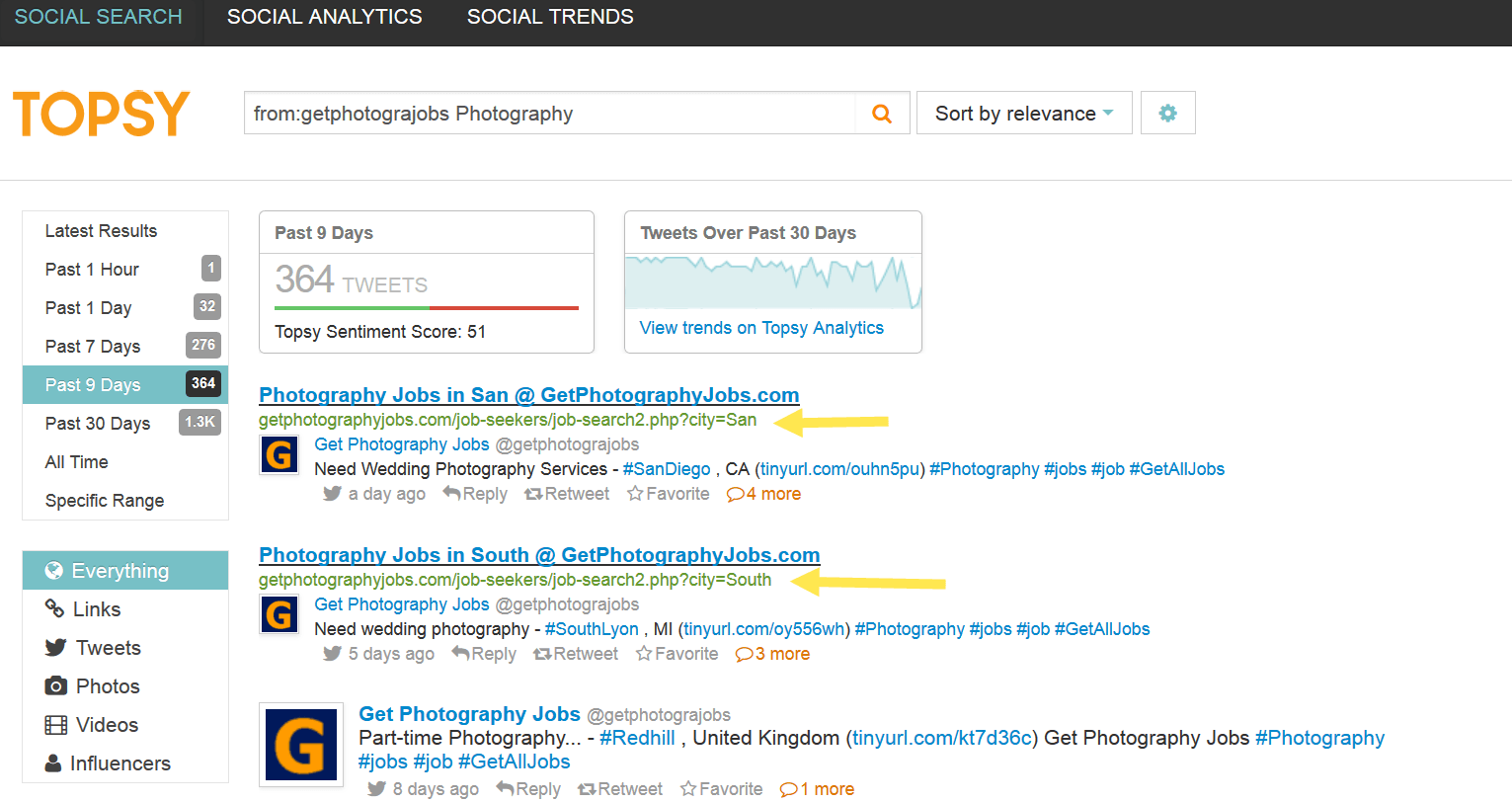Filter results by Links
The image size is (1512, 802).
pos(96,609)
